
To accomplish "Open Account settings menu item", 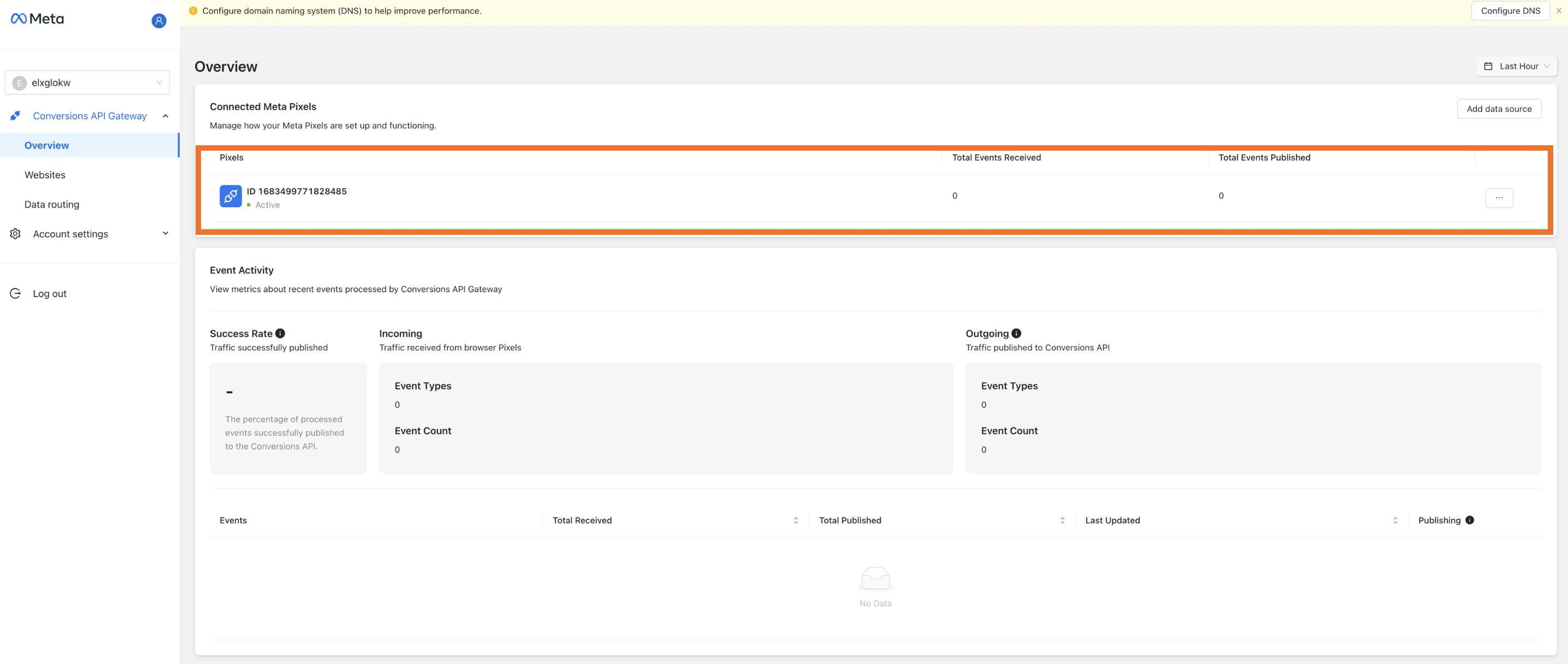I will (70, 234).
